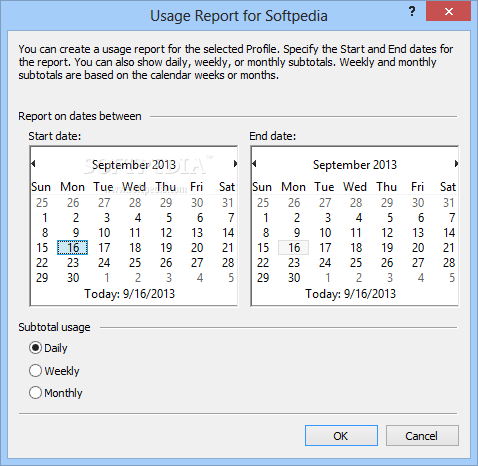Jump to Today 9/16/2013 in End date calendar
This screenshot has width=478, height=466.
pyautogui.click(x=350, y=294)
